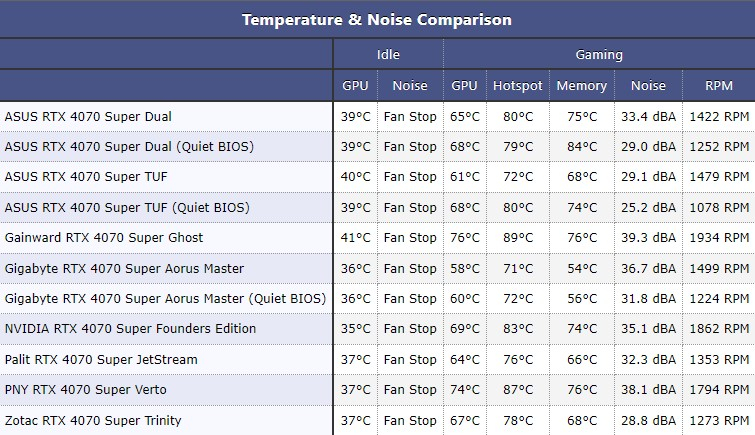The height and width of the screenshot is (435, 755).
Task: Click the RPM column header
Action: (x=718, y=86)
